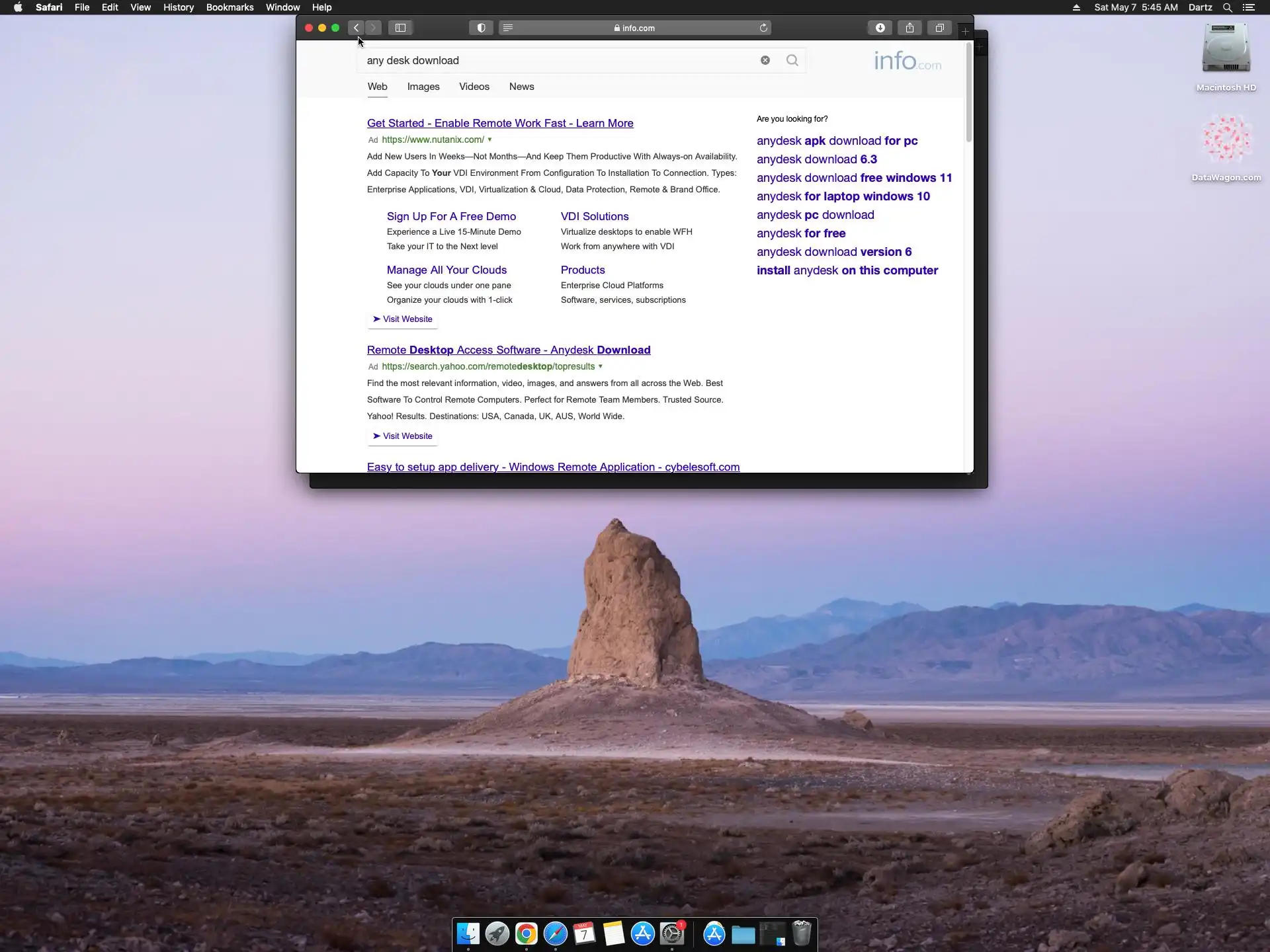The width and height of the screenshot is (1270, 952).
Task: Click Safari's back navigation arrow
Action: (357, 28)
